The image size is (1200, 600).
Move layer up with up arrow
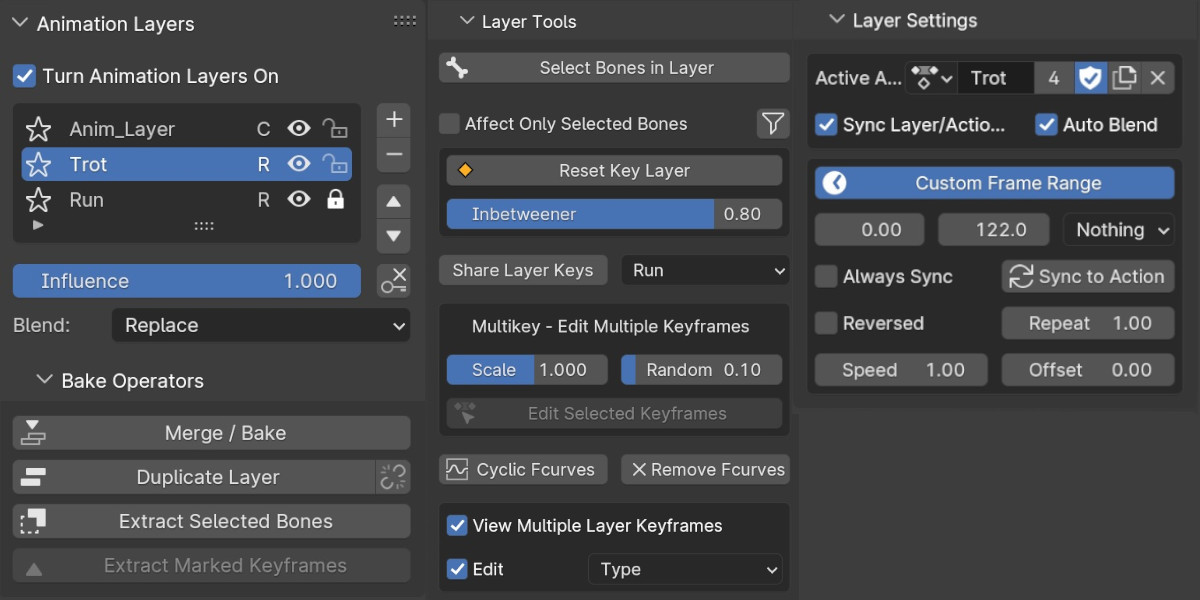(x=394, y=201)
